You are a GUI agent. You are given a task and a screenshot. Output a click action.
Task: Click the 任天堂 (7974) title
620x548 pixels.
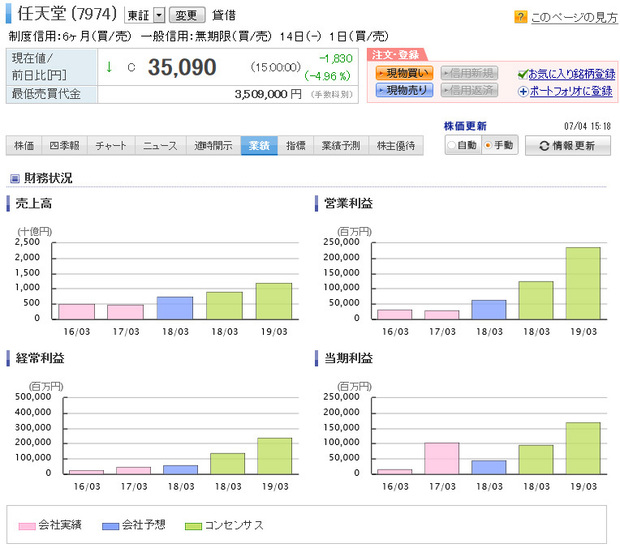67,14
